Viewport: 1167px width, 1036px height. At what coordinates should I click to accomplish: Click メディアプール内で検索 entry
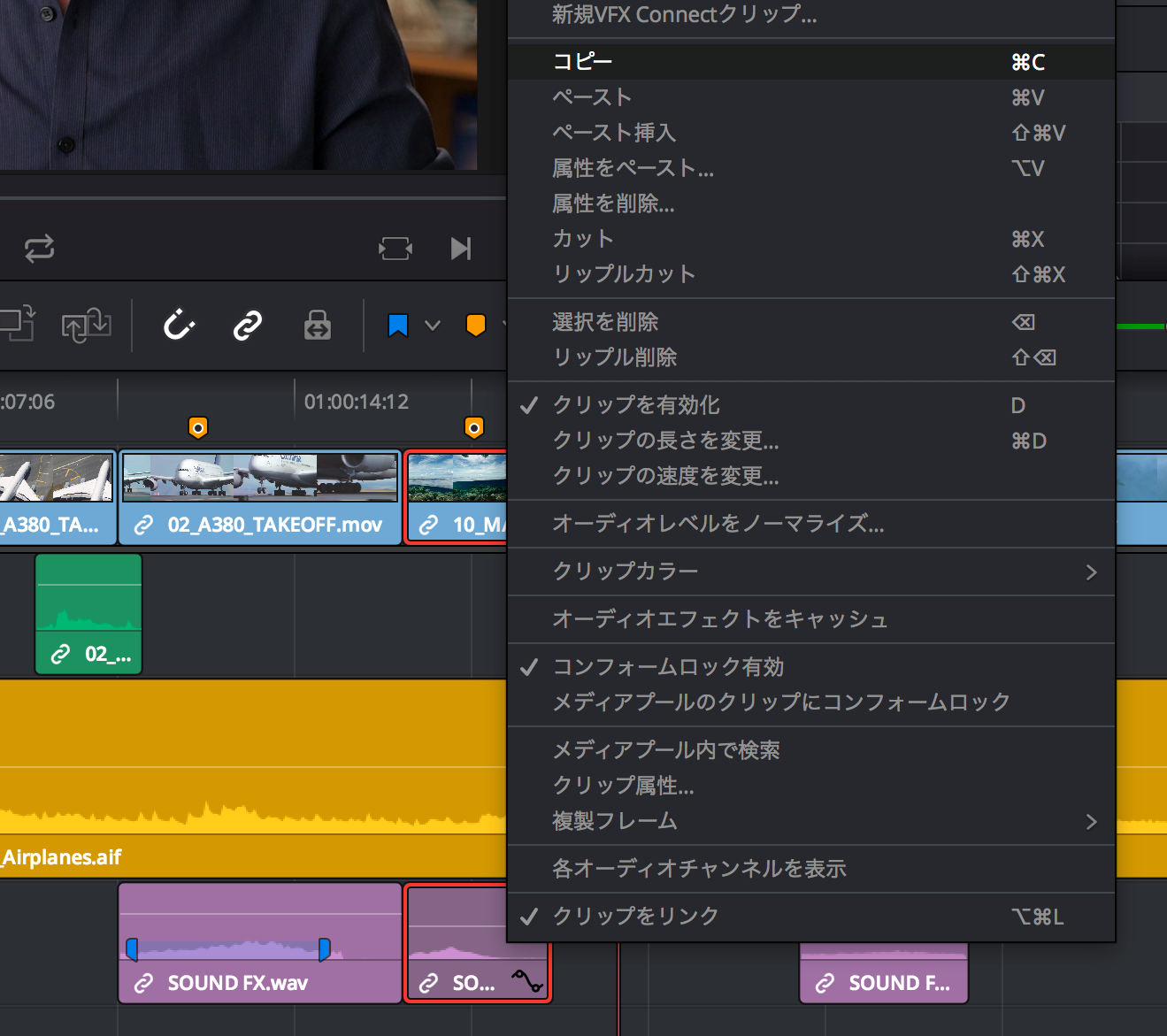[x=665, y=750]
